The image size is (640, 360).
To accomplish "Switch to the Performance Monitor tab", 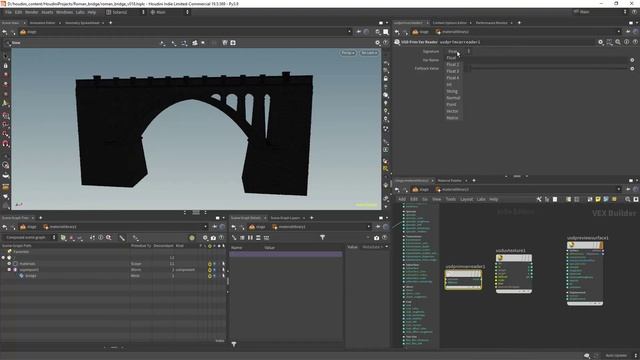I will tap(491, 23).
